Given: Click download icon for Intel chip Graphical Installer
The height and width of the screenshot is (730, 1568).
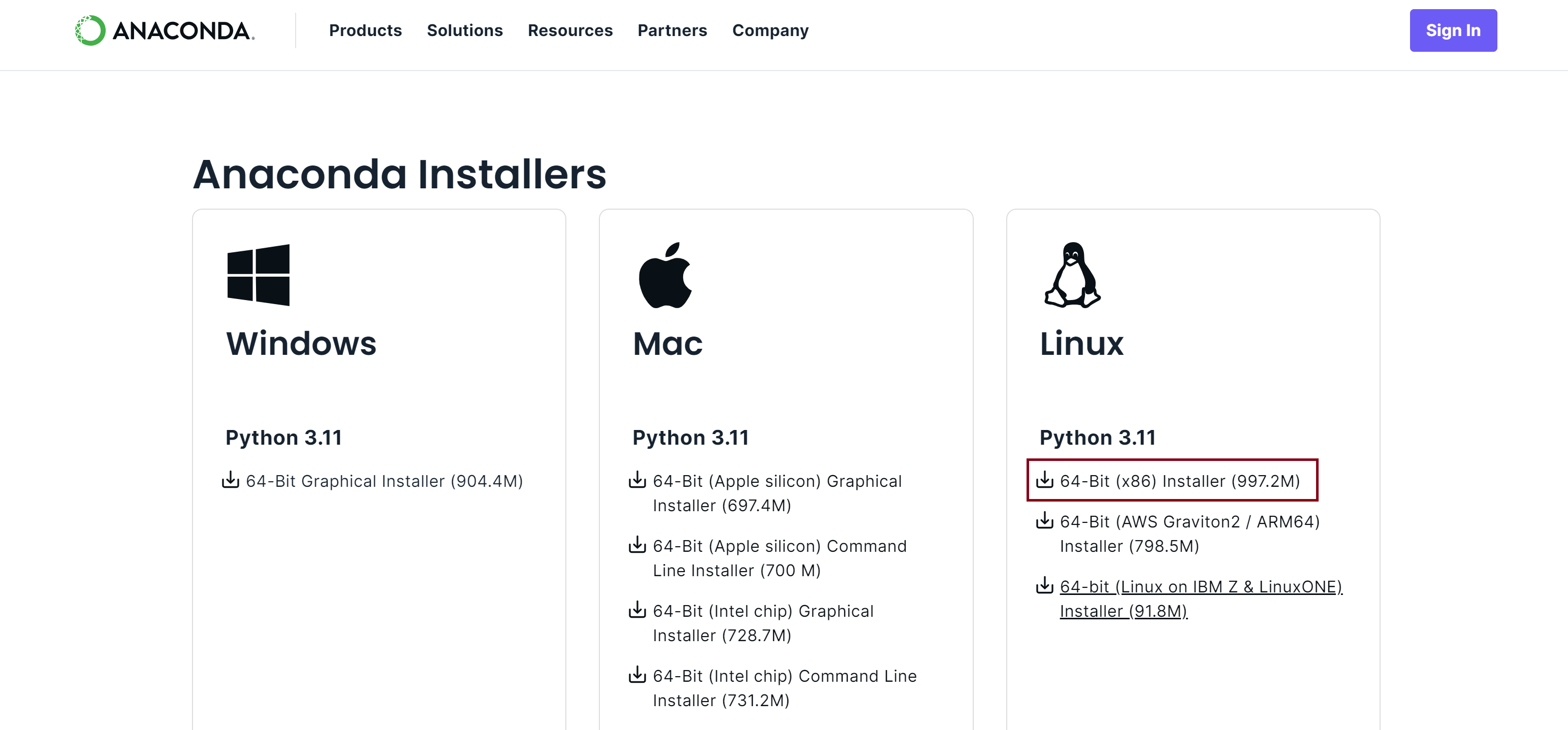Looking at the screenshot, I should coord(637,610).
